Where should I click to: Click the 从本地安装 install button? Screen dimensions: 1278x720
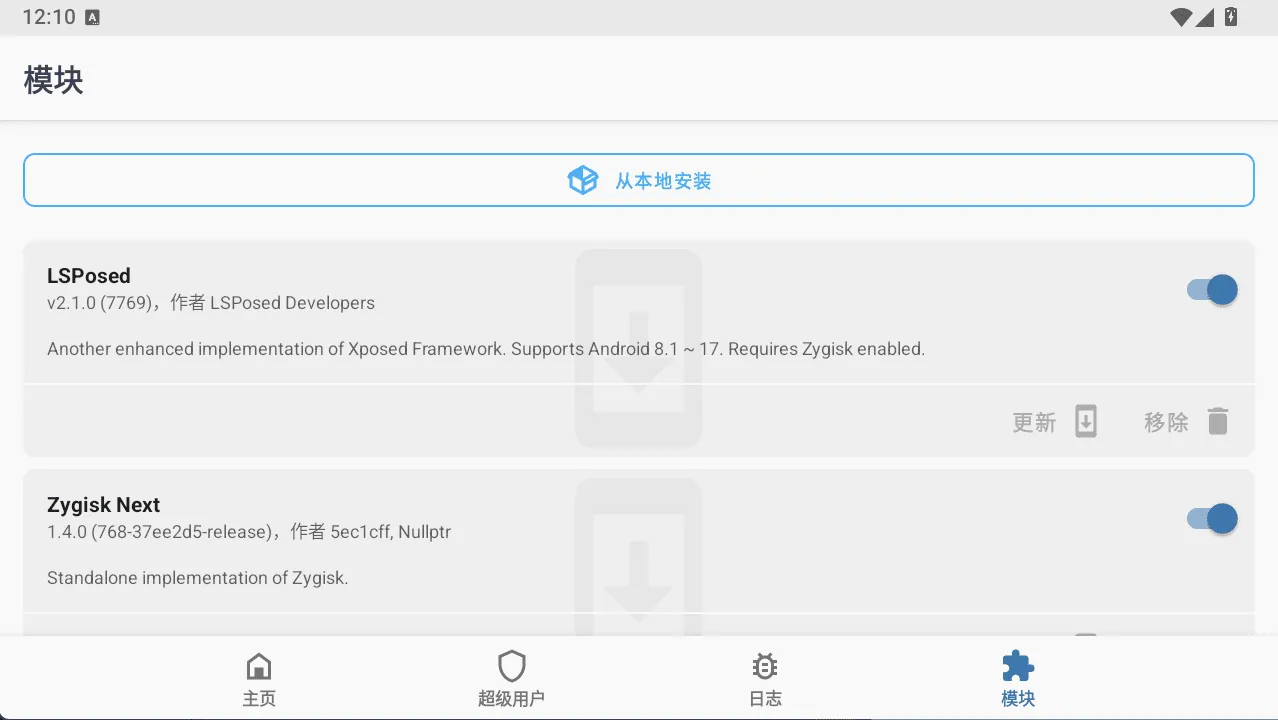tap(639, 180)
